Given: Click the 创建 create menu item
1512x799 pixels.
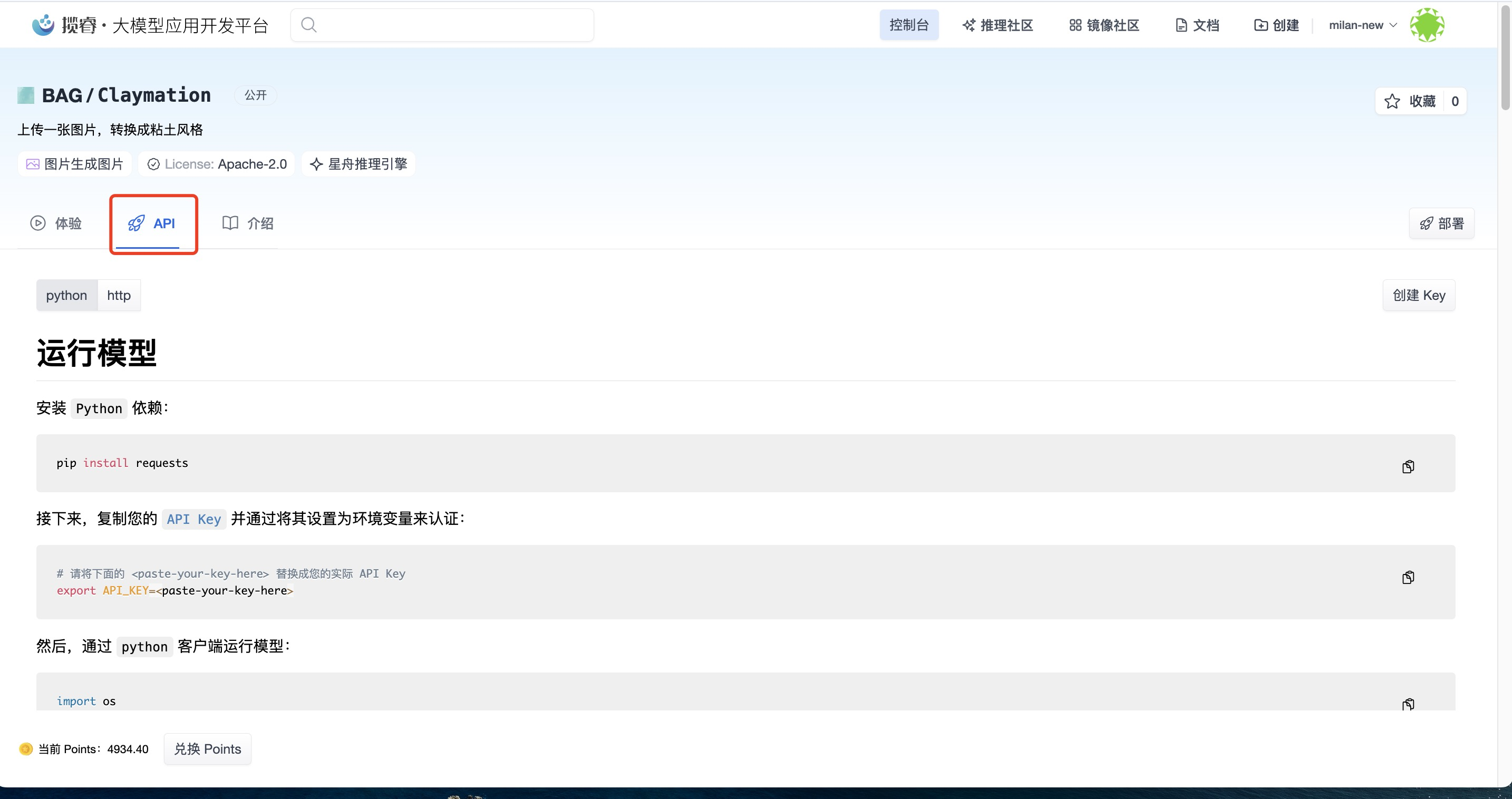Looking at the screenshot, I should (1277, 25).
